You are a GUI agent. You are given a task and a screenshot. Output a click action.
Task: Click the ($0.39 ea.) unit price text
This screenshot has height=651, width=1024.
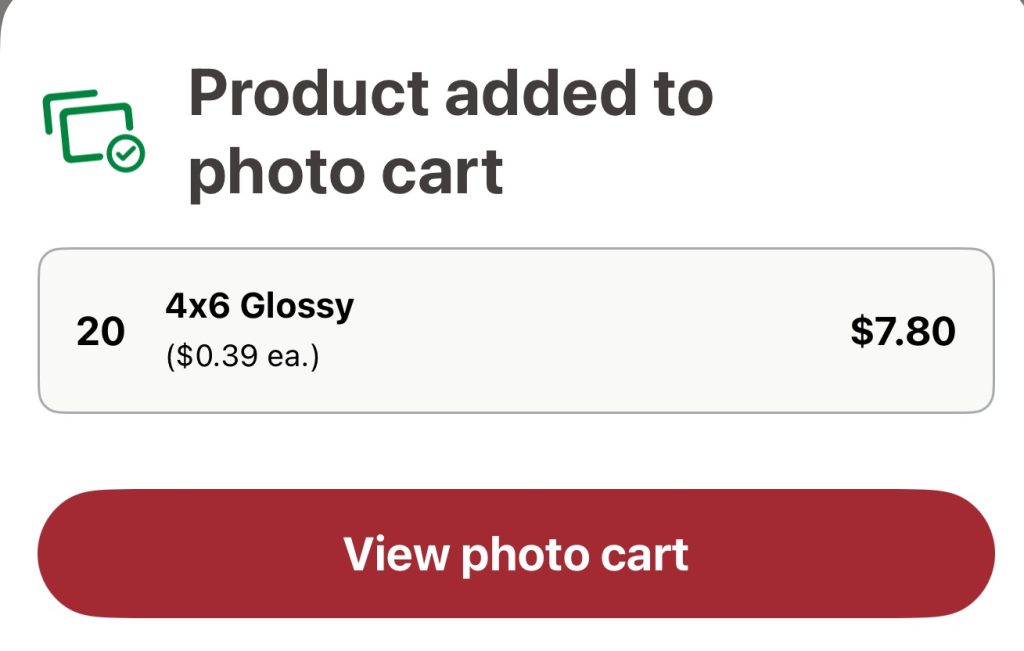point(242,356)
